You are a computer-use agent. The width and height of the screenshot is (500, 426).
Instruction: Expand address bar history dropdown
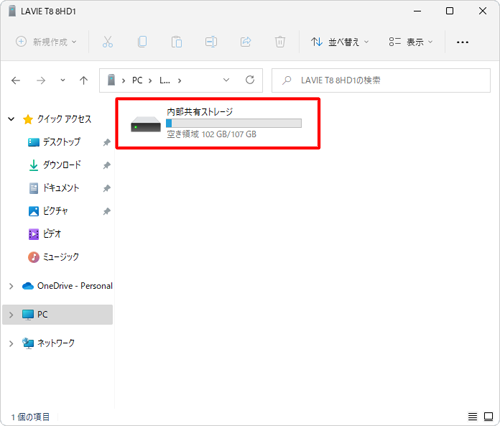point(226,80)
